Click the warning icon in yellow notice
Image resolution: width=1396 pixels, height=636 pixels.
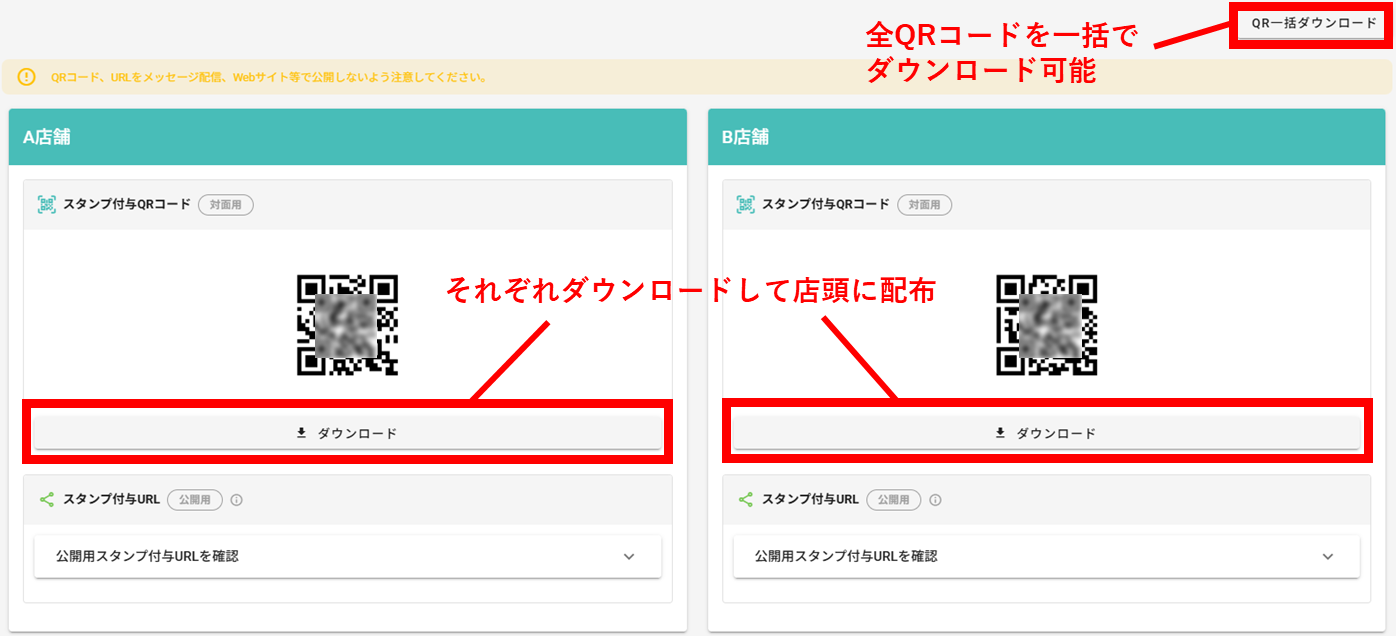[x=27, y=76]
